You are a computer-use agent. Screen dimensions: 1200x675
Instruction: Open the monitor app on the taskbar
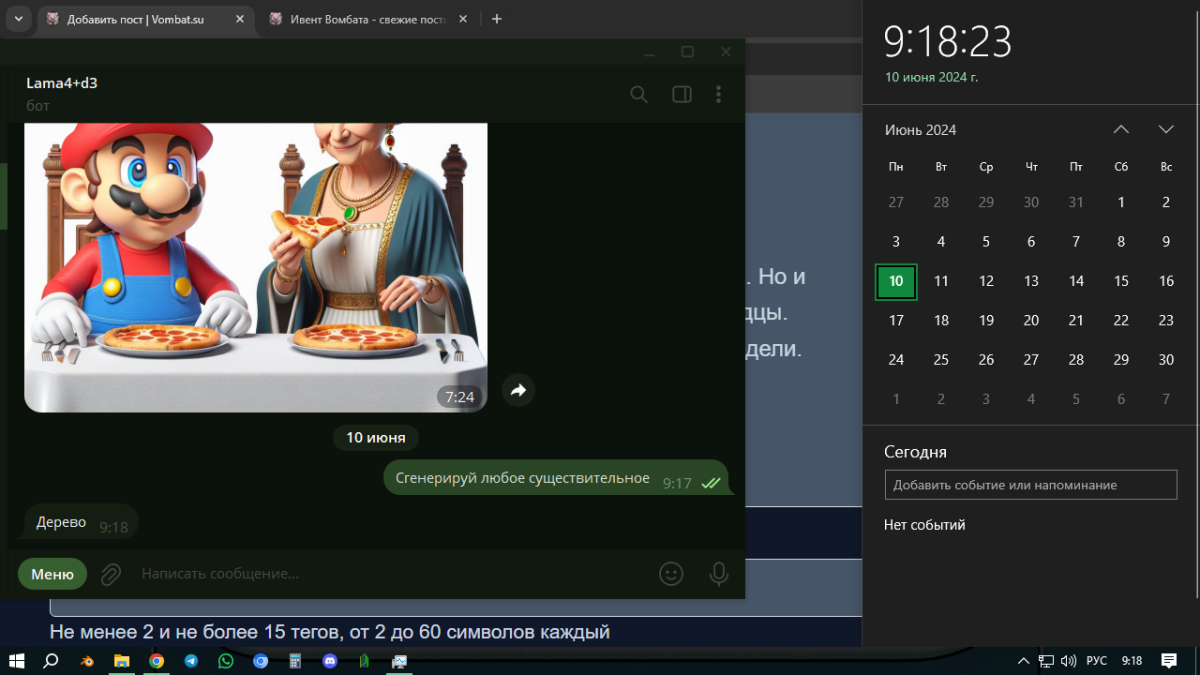click(x=400, y=661)
